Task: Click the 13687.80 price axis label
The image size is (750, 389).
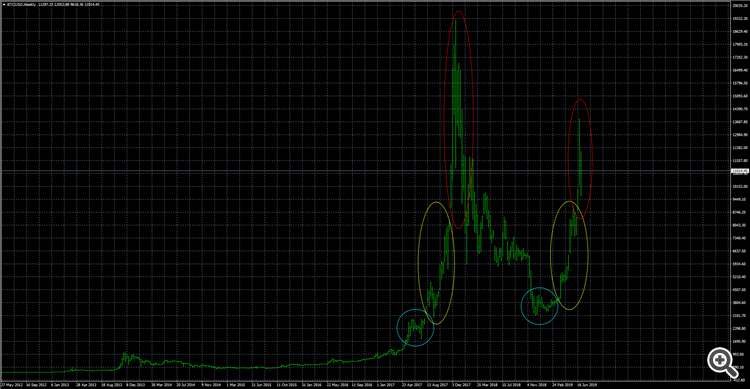Action: click(740, 122)
